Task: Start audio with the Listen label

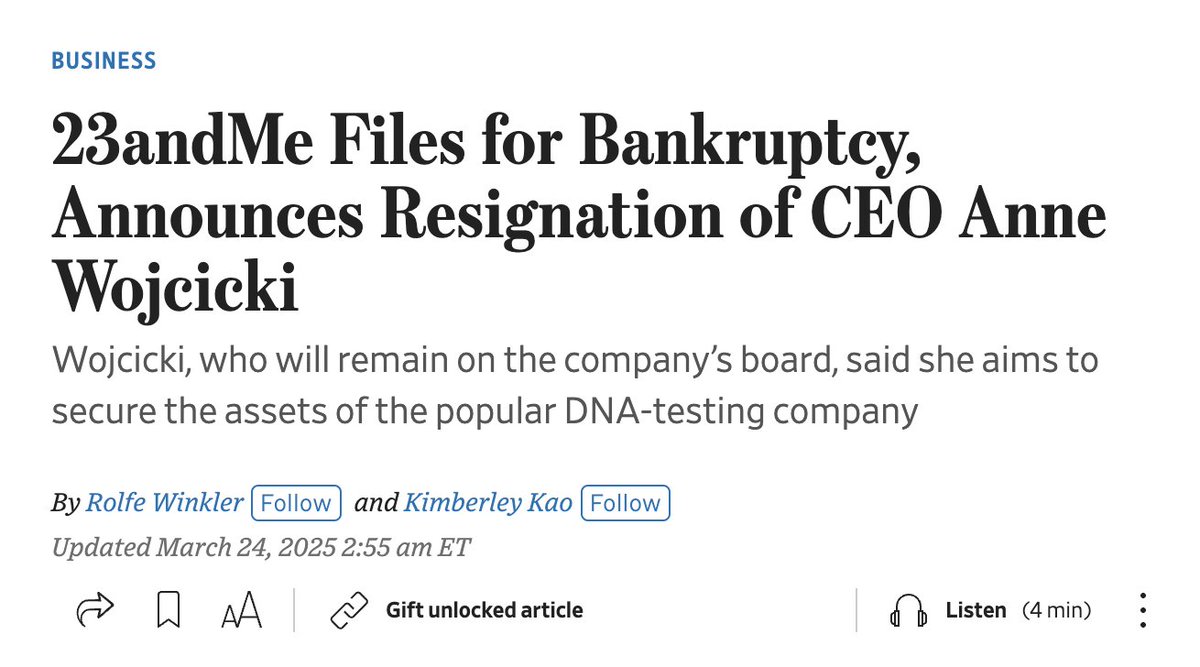Action: tap(976, 610)
